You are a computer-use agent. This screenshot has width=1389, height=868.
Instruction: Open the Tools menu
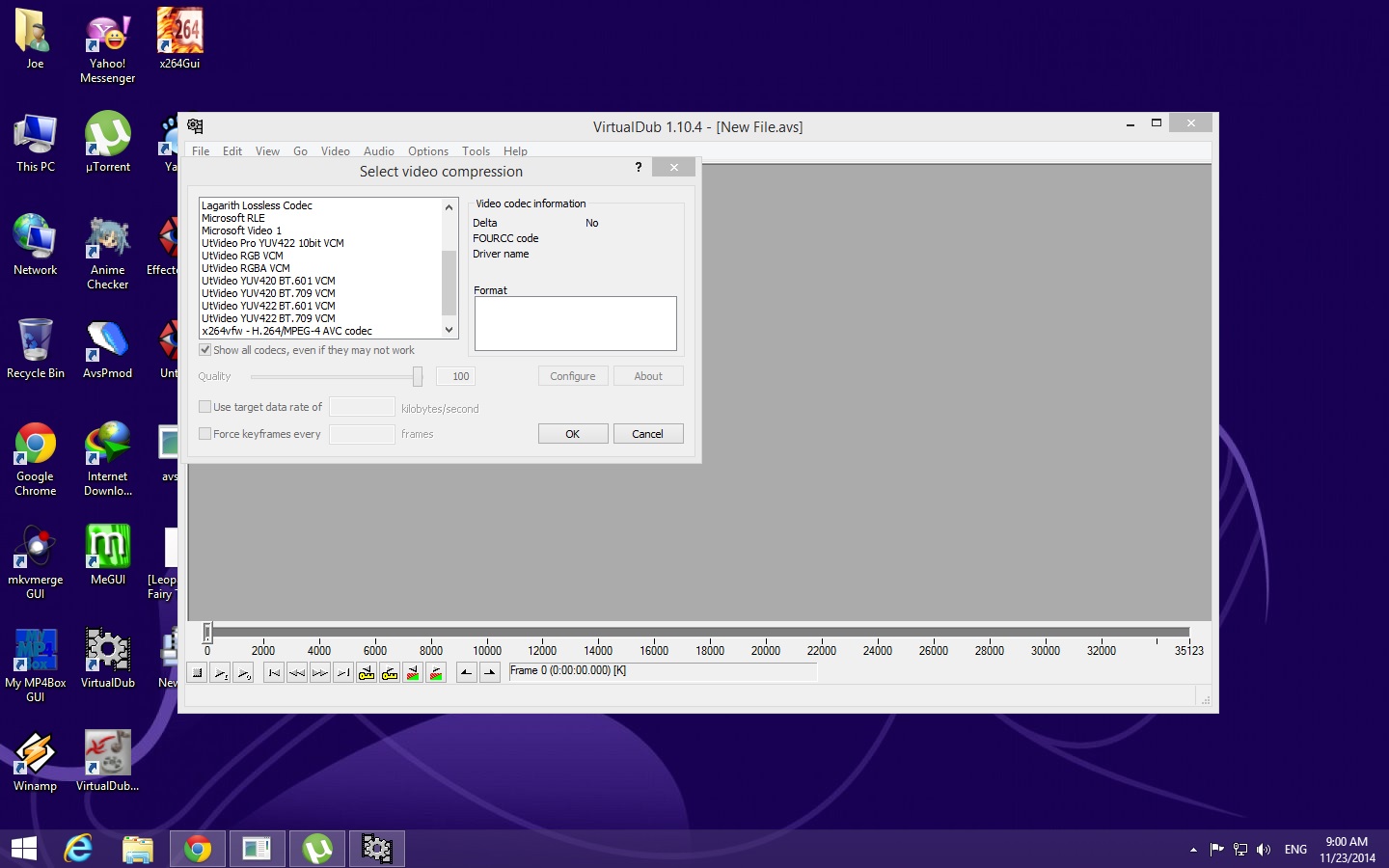476,151
